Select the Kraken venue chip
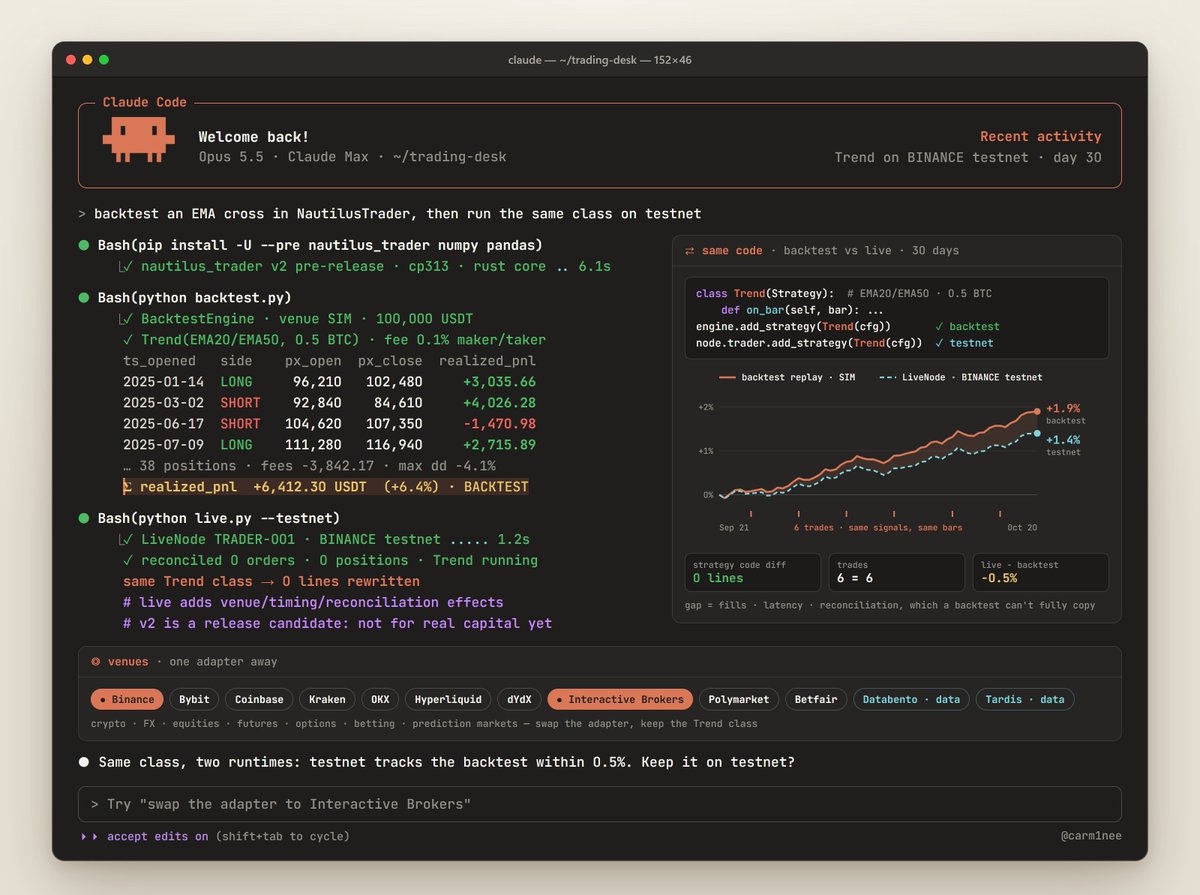The height and width of the screenshot is (895, 1200). pos(326,700)
